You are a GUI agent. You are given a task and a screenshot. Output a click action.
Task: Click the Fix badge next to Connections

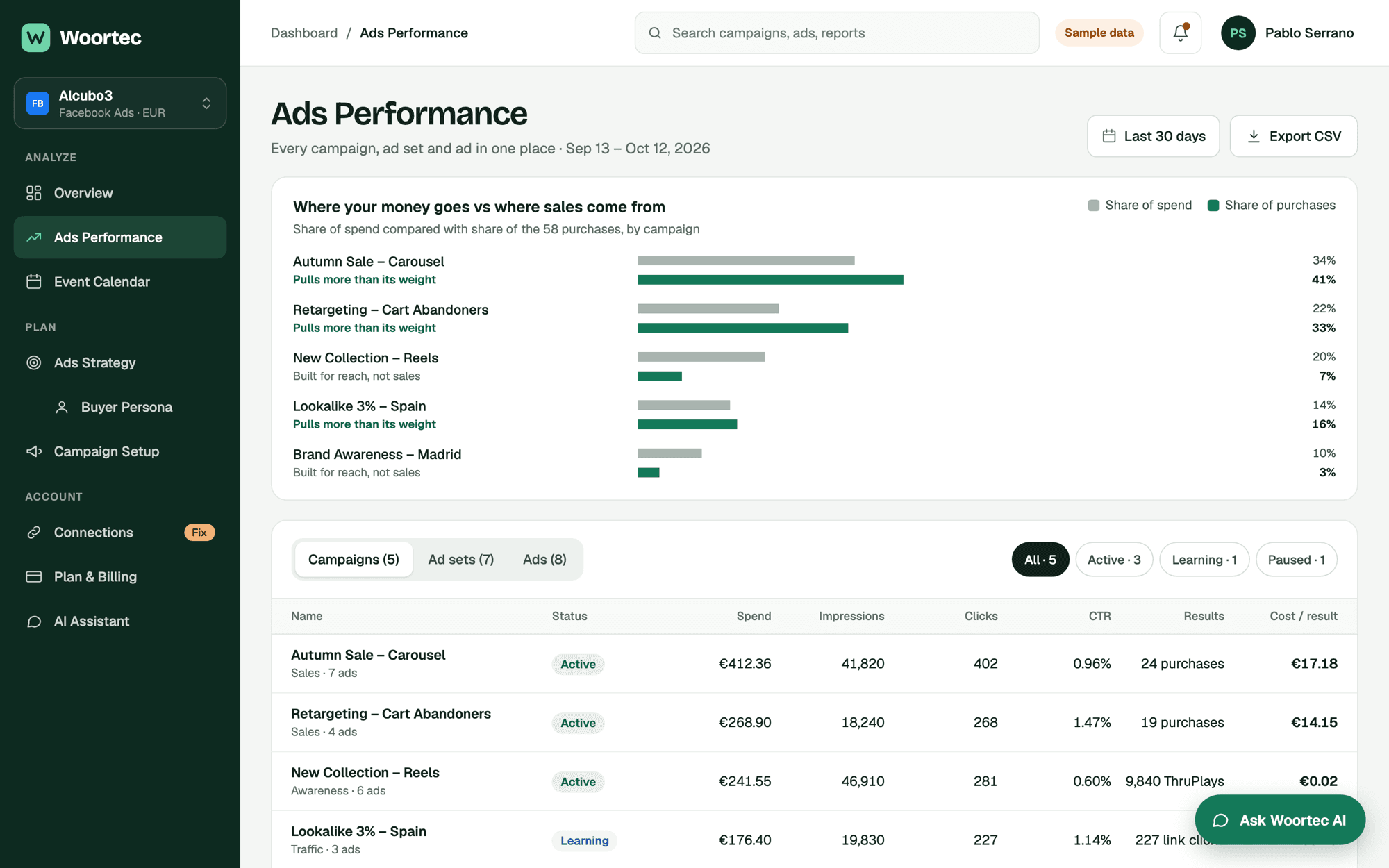pyautogui.click(x=199, y=533)
